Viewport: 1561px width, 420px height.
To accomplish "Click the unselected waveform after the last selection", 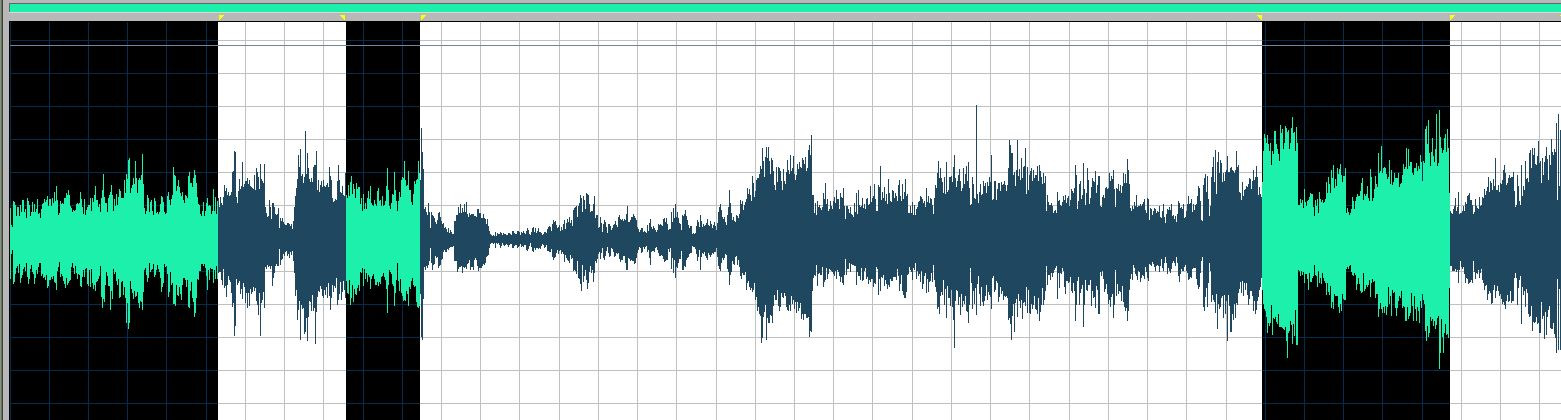I will click(1505, 221).
